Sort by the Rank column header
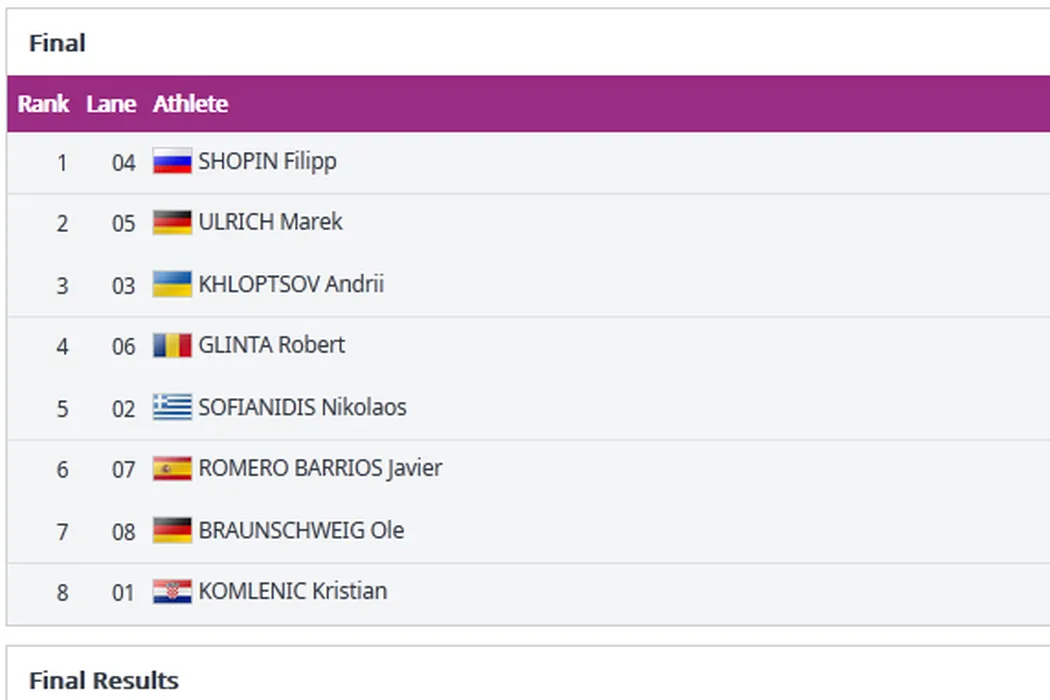1050x700 pixels. click(43, 104)
